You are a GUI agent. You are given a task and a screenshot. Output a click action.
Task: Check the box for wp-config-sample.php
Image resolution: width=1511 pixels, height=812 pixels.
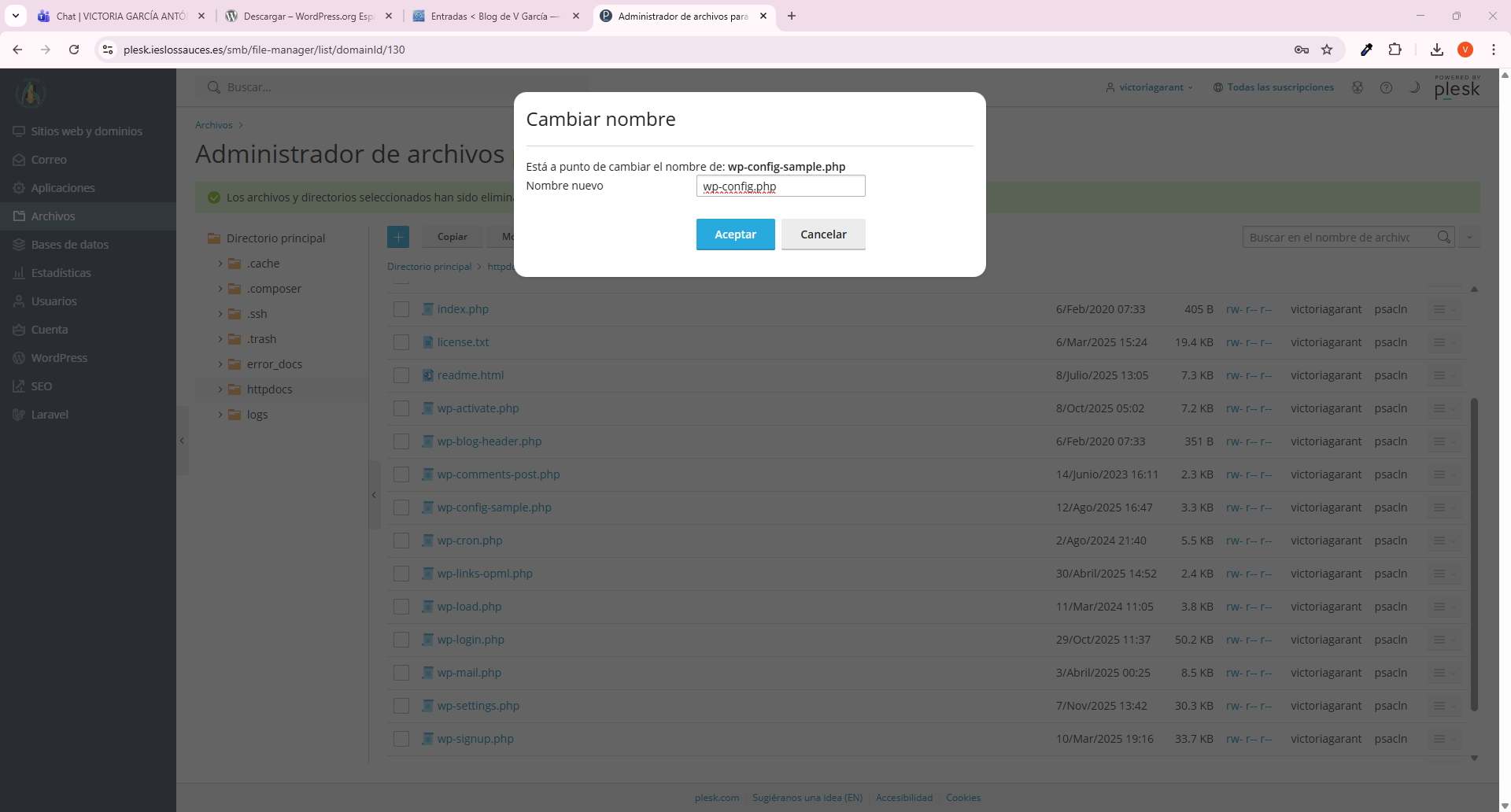401,507
